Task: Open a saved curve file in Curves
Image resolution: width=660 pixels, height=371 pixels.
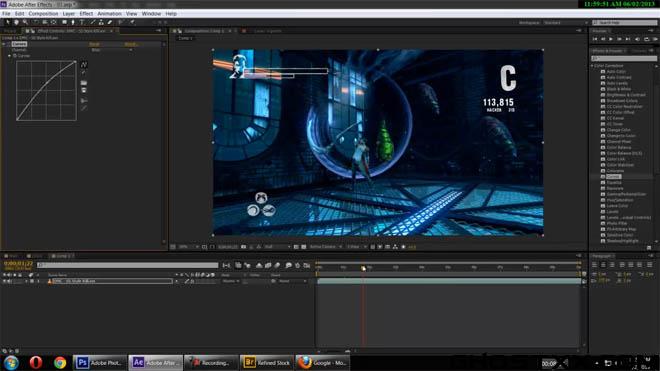Action: 84,83
